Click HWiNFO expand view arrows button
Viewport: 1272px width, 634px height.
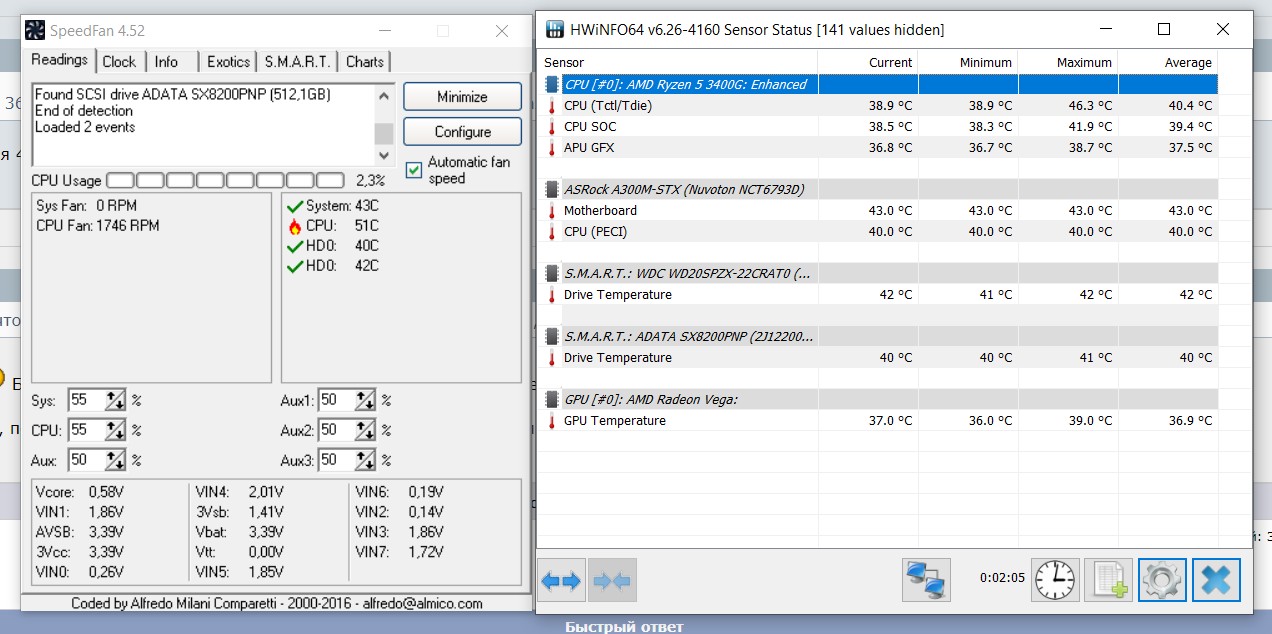561,580
